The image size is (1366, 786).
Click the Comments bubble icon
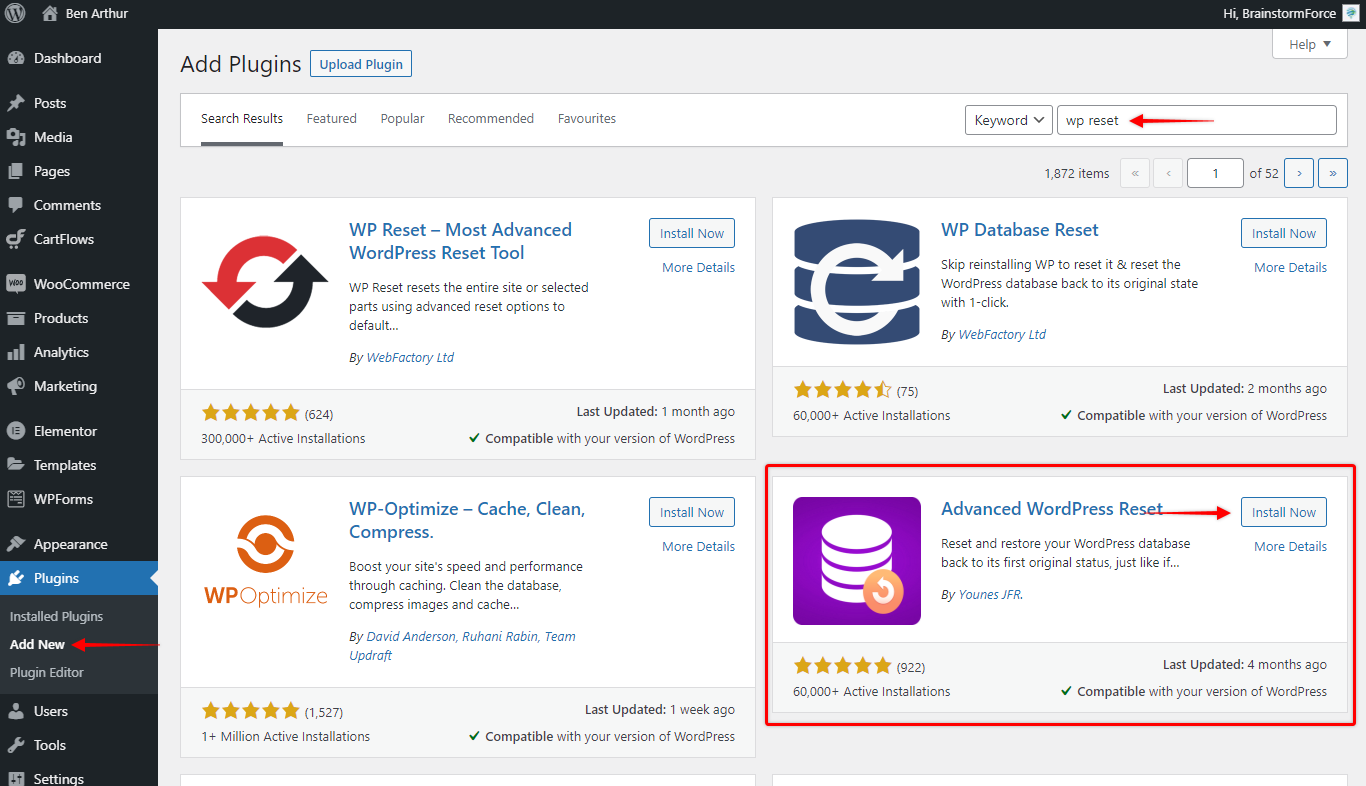click(15, 205)
